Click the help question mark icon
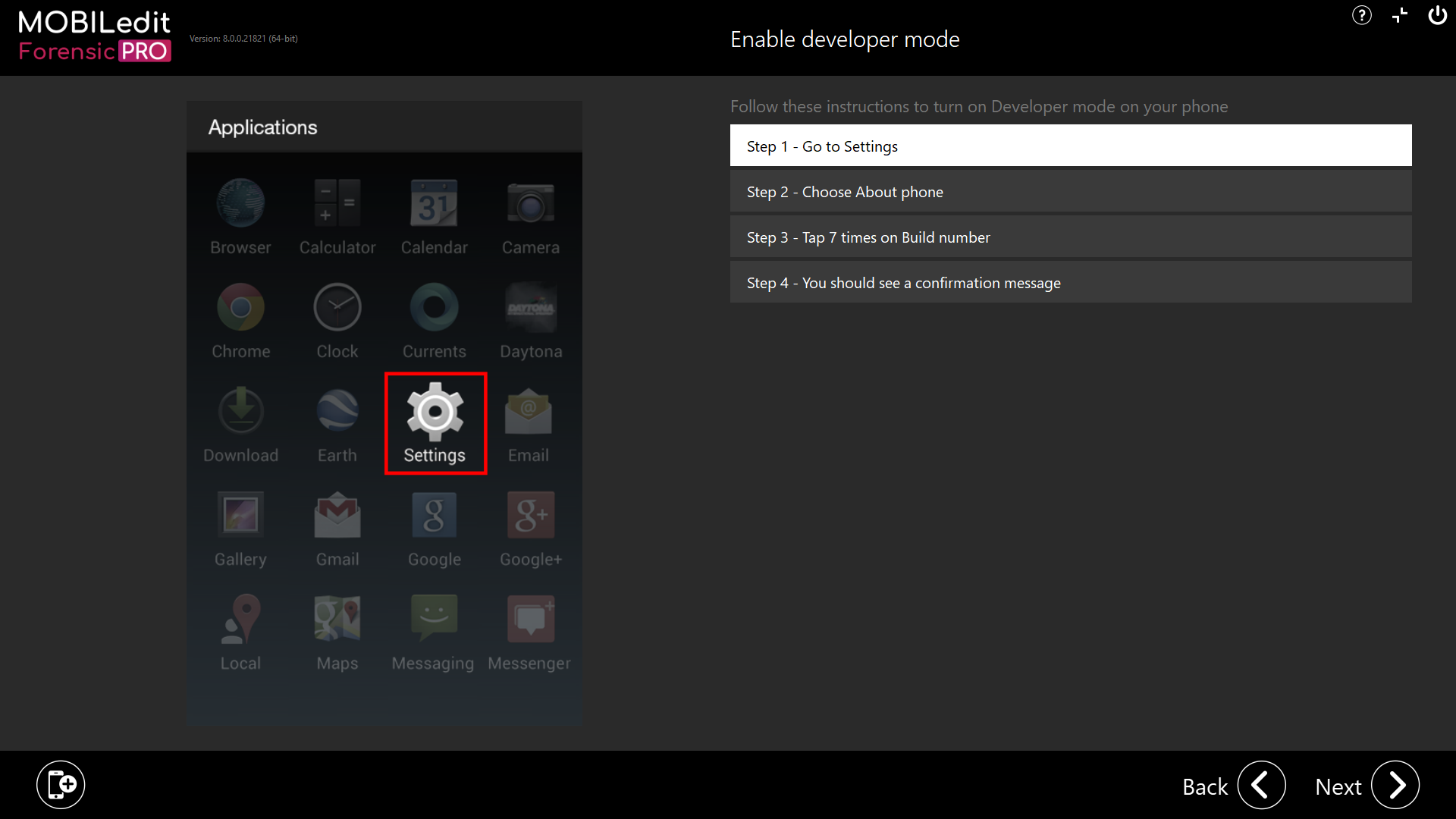 click(1361, 15)
